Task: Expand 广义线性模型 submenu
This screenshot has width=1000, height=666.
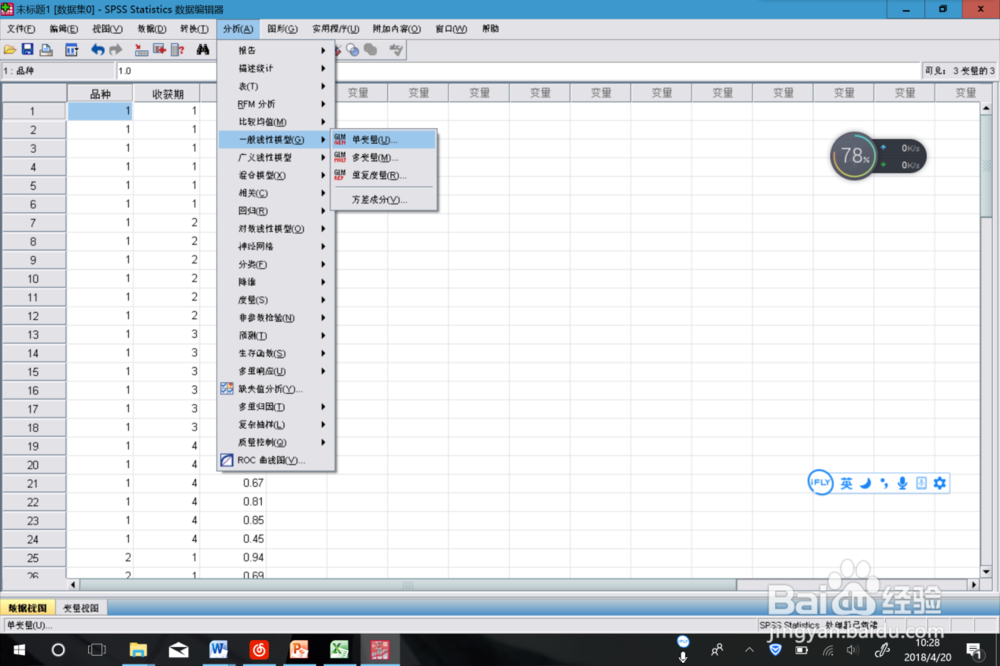Action: (276, 158)
